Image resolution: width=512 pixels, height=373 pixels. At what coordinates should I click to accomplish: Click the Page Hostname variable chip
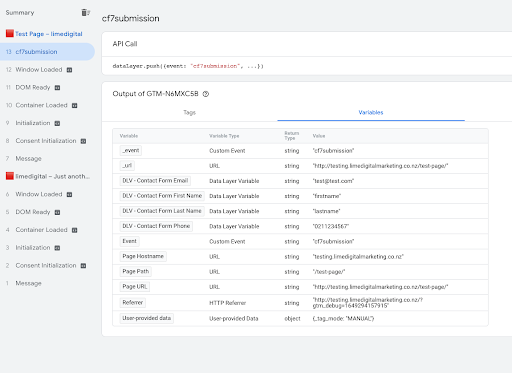click(143, 256)
